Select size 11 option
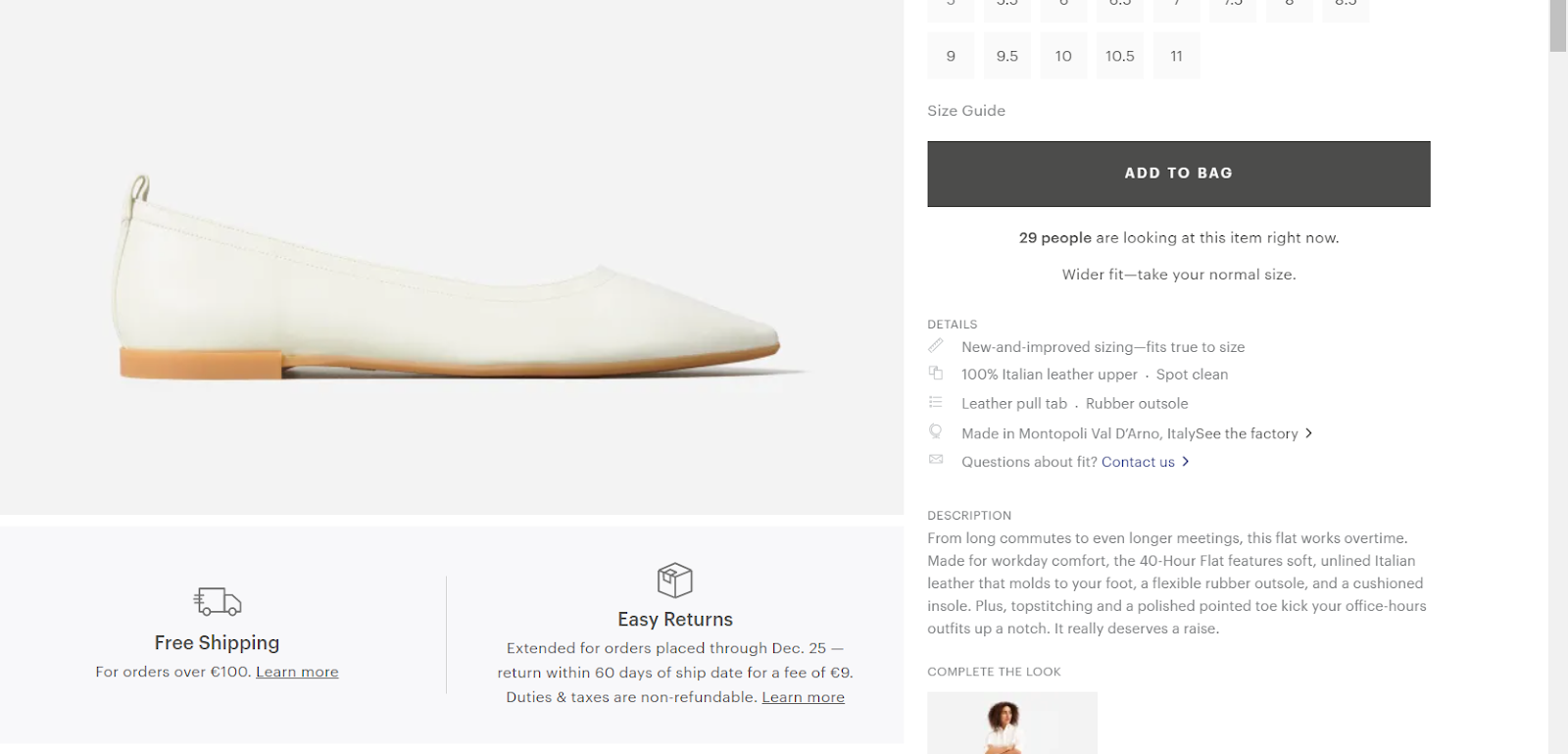The image size is (1568, 754). 1177,56
